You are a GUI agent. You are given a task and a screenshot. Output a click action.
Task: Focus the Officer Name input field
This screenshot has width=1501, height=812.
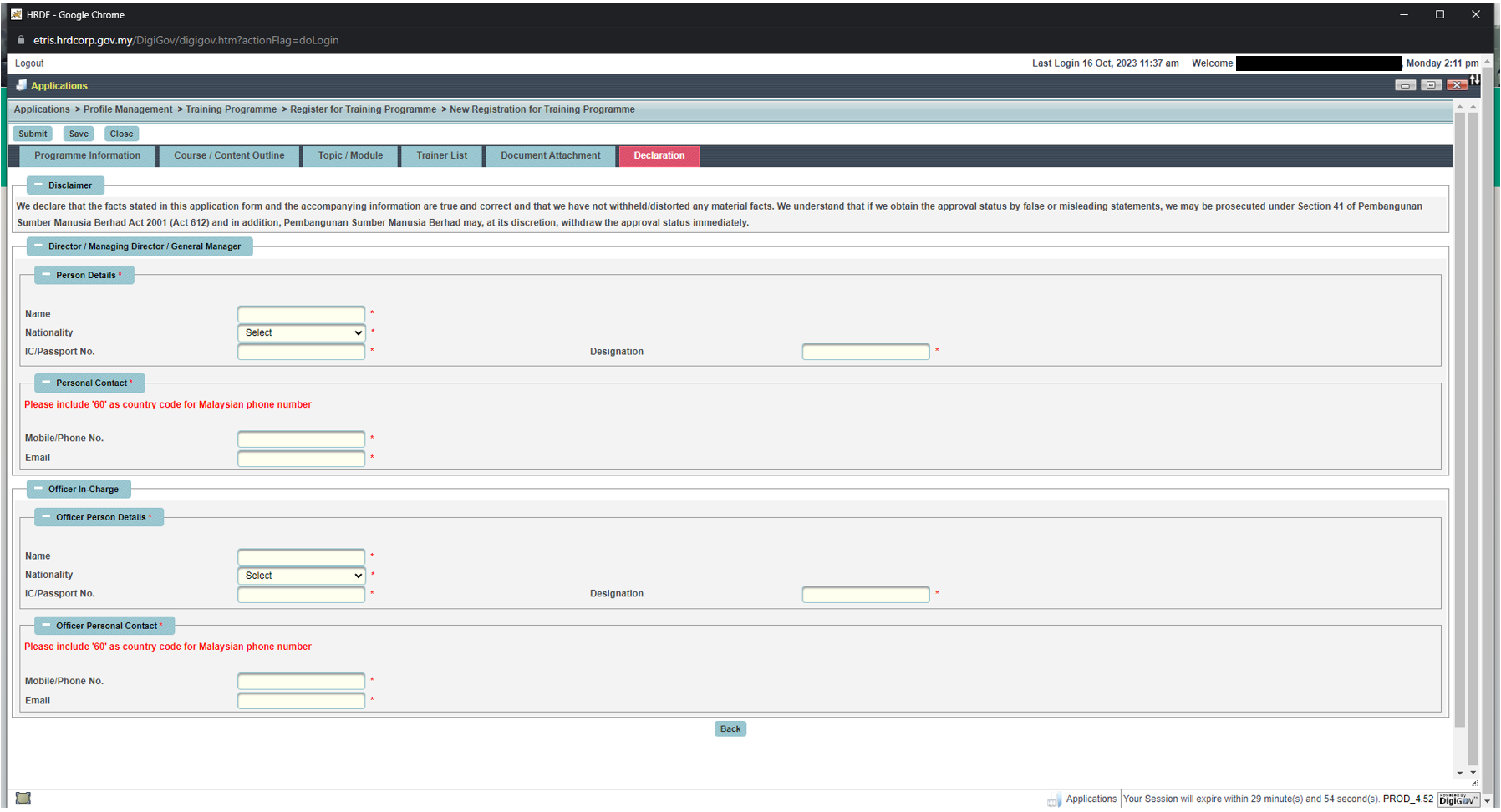tap(302, 556)
